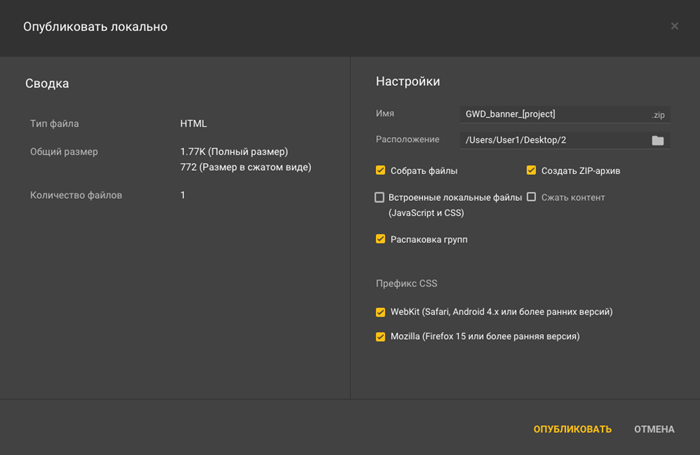
Task: Click the Количество файлов label
Action: point(76,195)
